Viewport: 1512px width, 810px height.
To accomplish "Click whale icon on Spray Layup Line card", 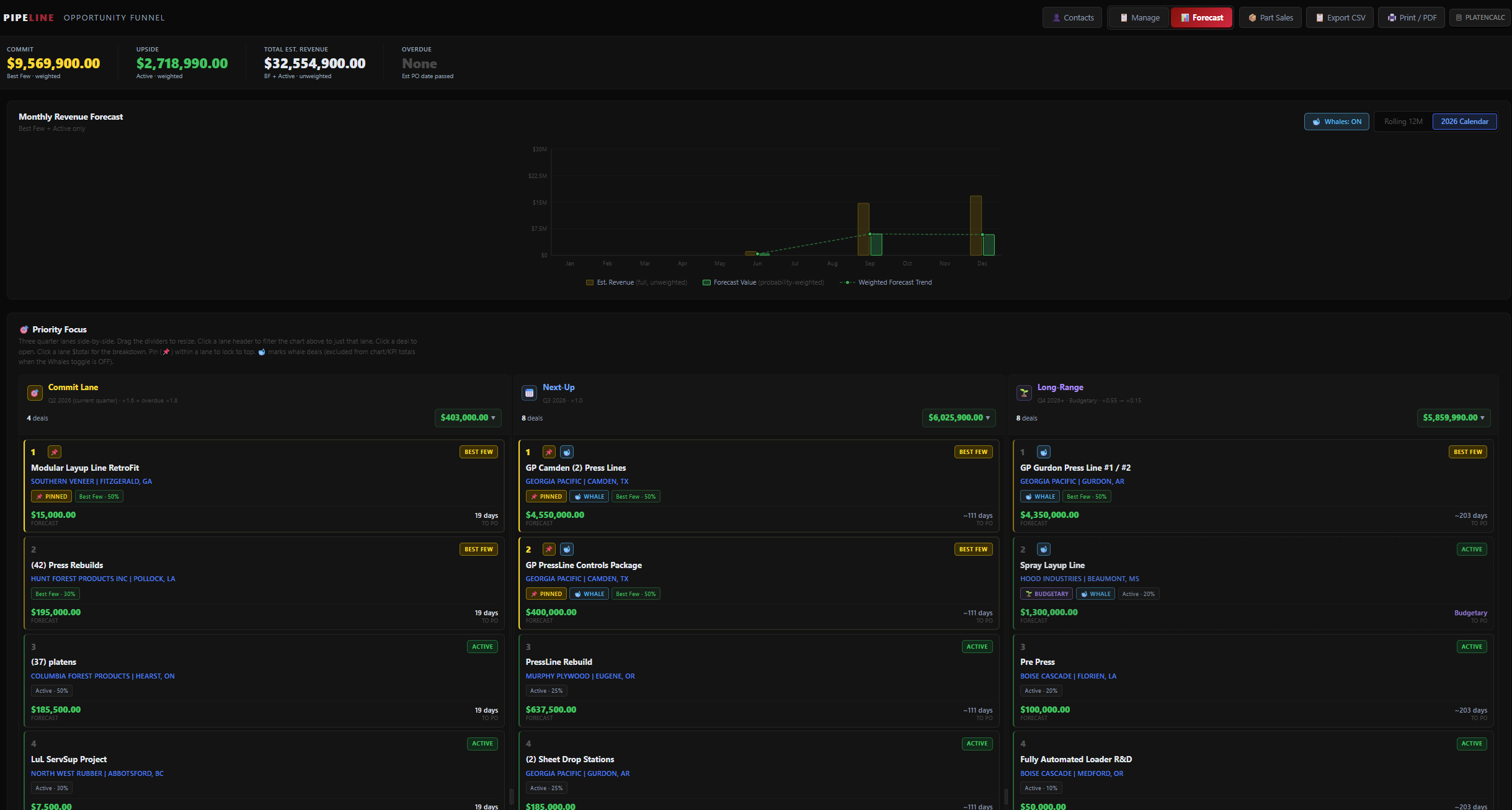I will coord(1044,550).
